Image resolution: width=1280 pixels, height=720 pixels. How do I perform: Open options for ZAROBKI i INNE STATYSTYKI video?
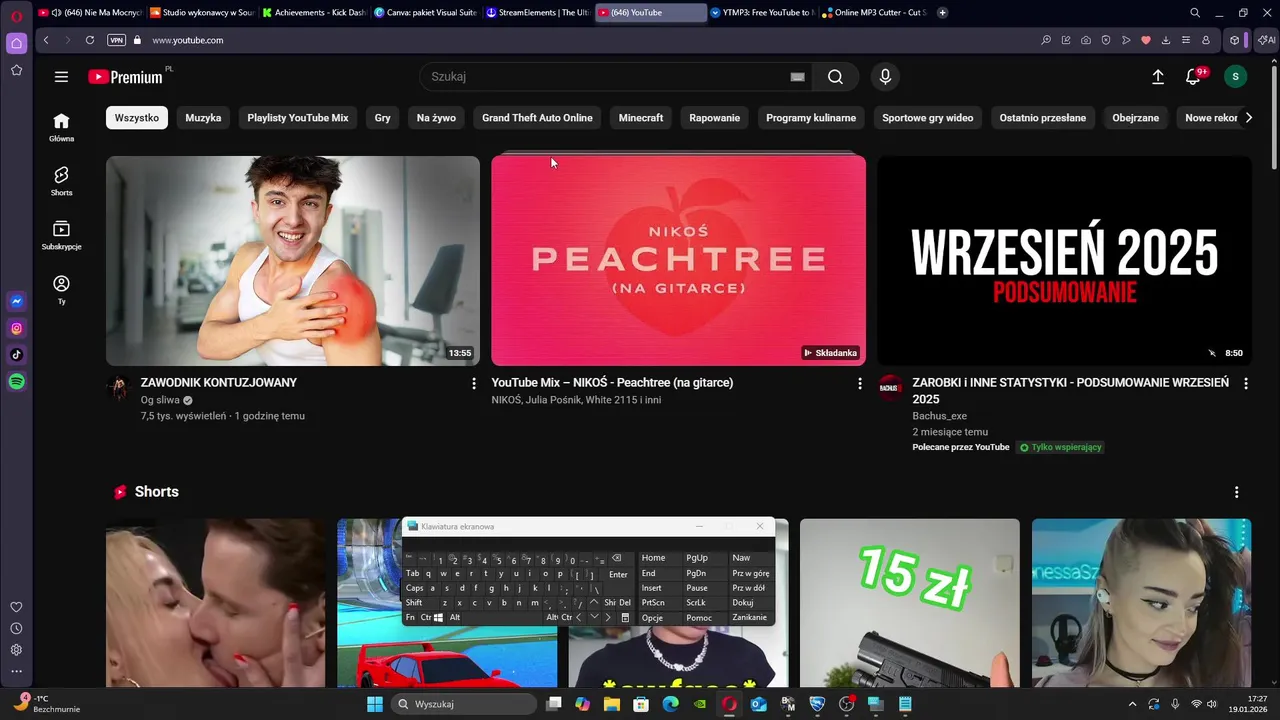coord(1245,383)
